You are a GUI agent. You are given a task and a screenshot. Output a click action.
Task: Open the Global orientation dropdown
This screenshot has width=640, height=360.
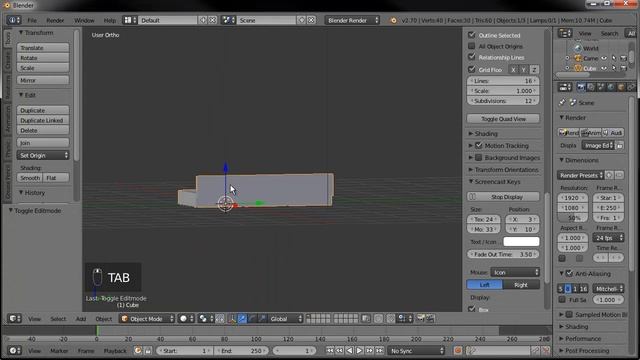[x=286, y=319]
